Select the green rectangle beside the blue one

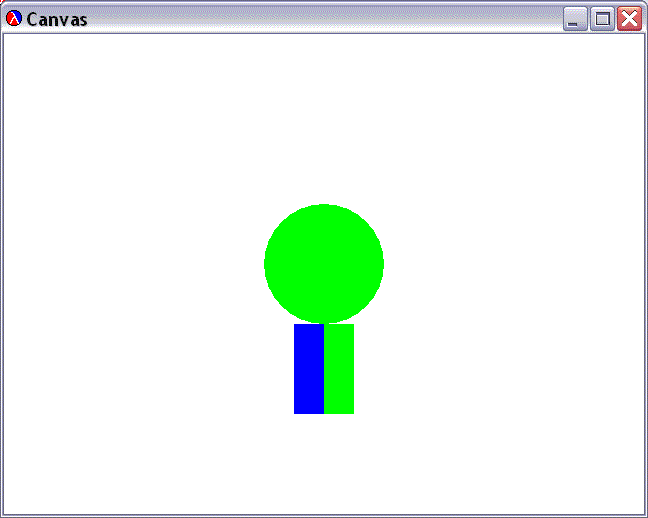click(x=339, y=368)
